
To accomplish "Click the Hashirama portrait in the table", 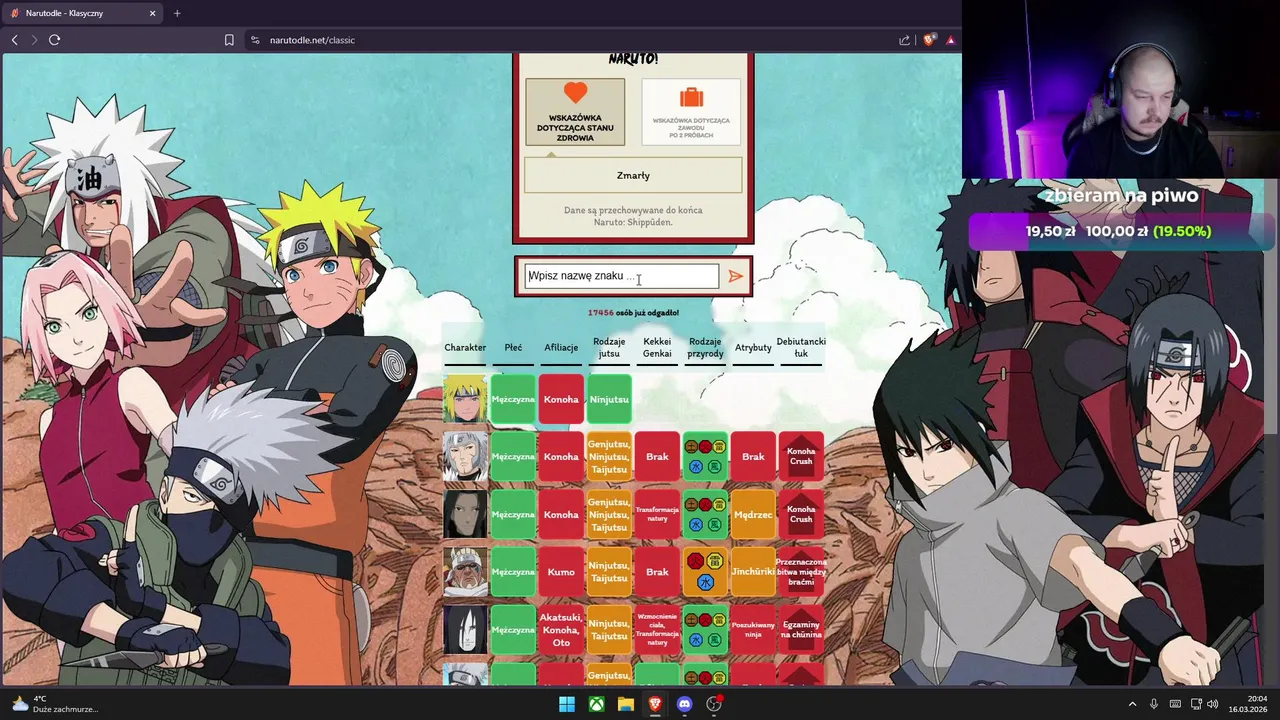I will click(465, 514).
